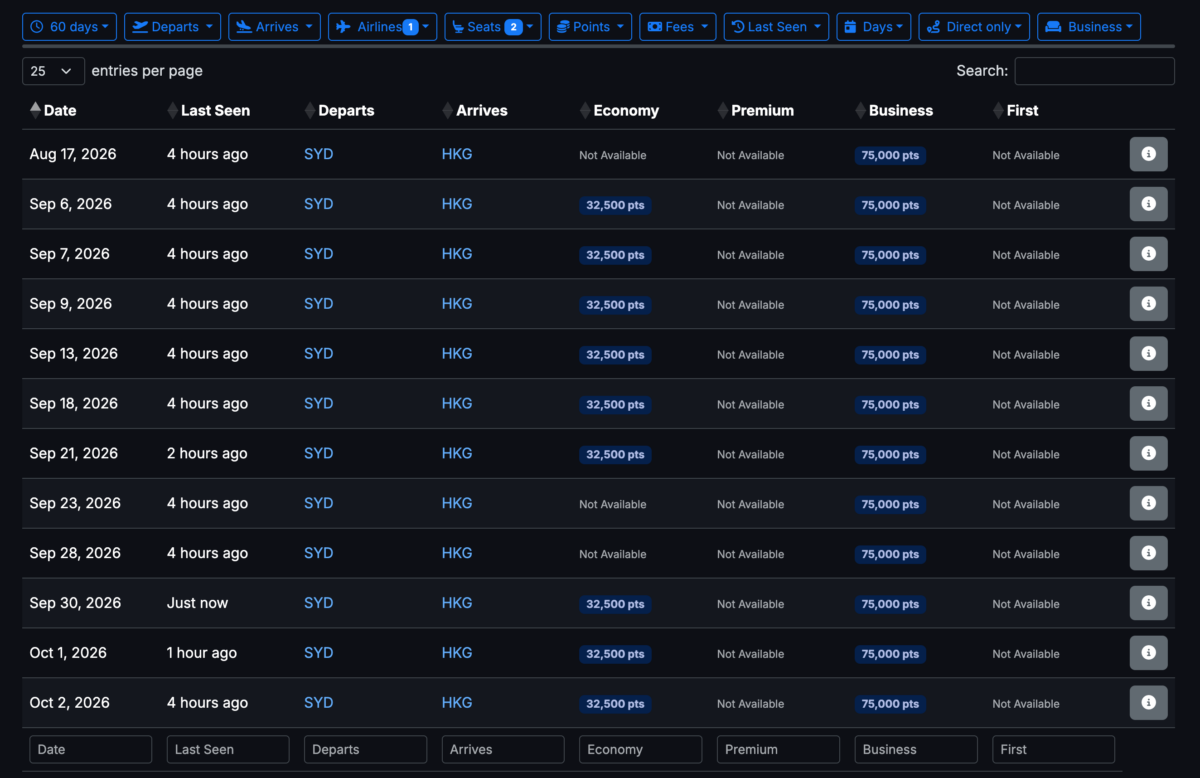The image size is (1200, 778).
Task: Click SYD link in Sep 21 row
Action: (318, 453)
